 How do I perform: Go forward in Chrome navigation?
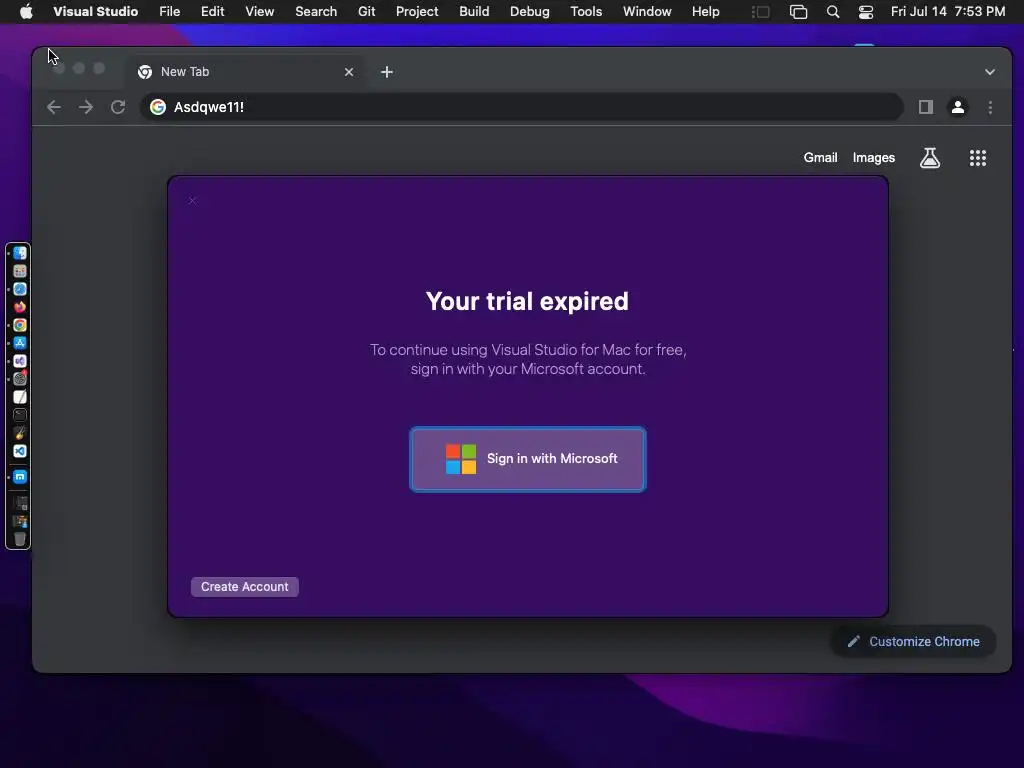click(x=86, y=107)
